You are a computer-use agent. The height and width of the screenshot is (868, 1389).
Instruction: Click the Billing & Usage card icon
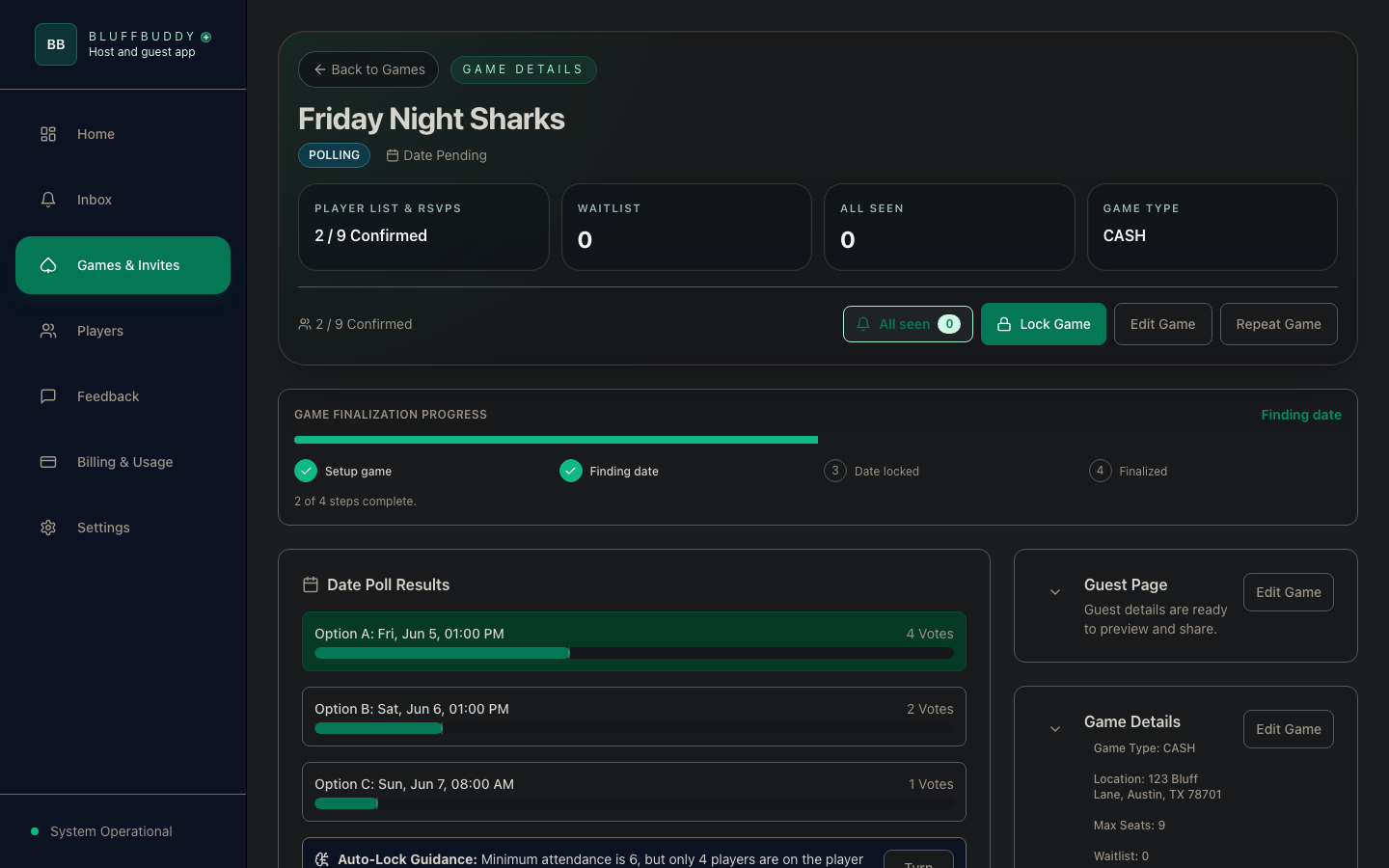(x=48, y=462)
